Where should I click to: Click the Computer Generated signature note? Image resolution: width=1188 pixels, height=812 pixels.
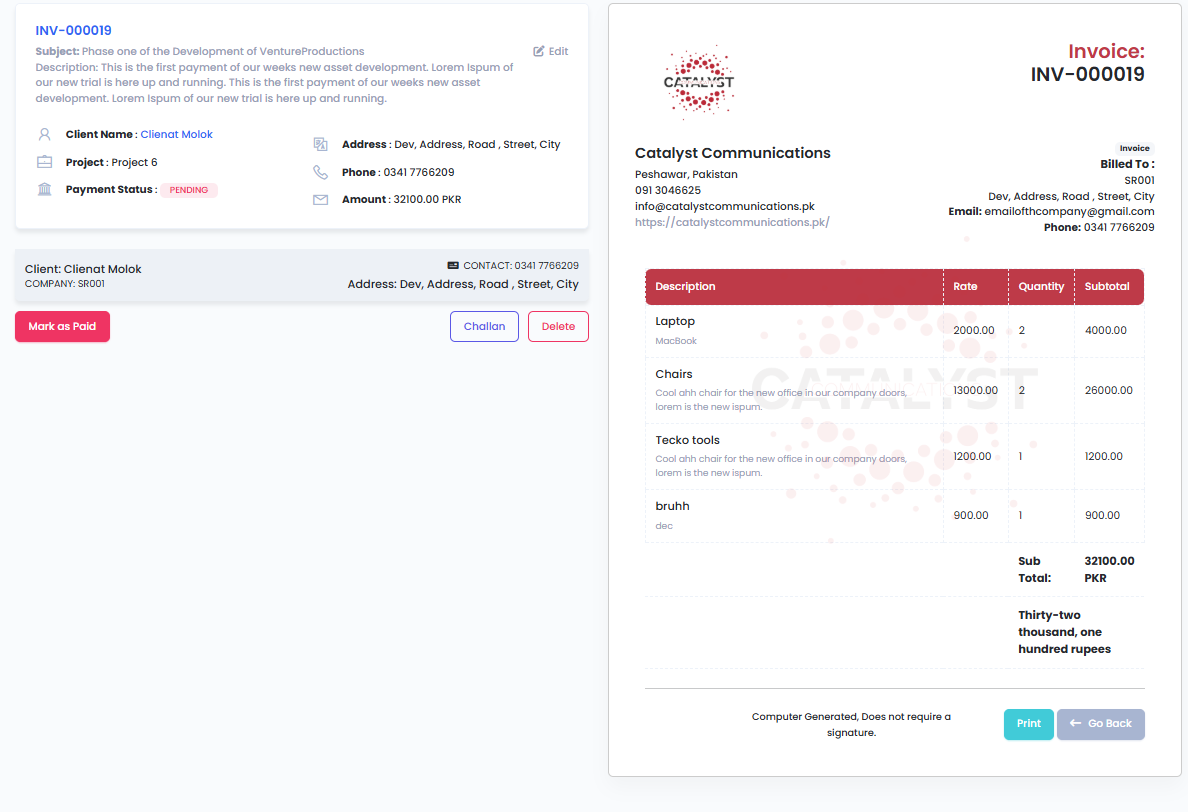click(851, 724)
